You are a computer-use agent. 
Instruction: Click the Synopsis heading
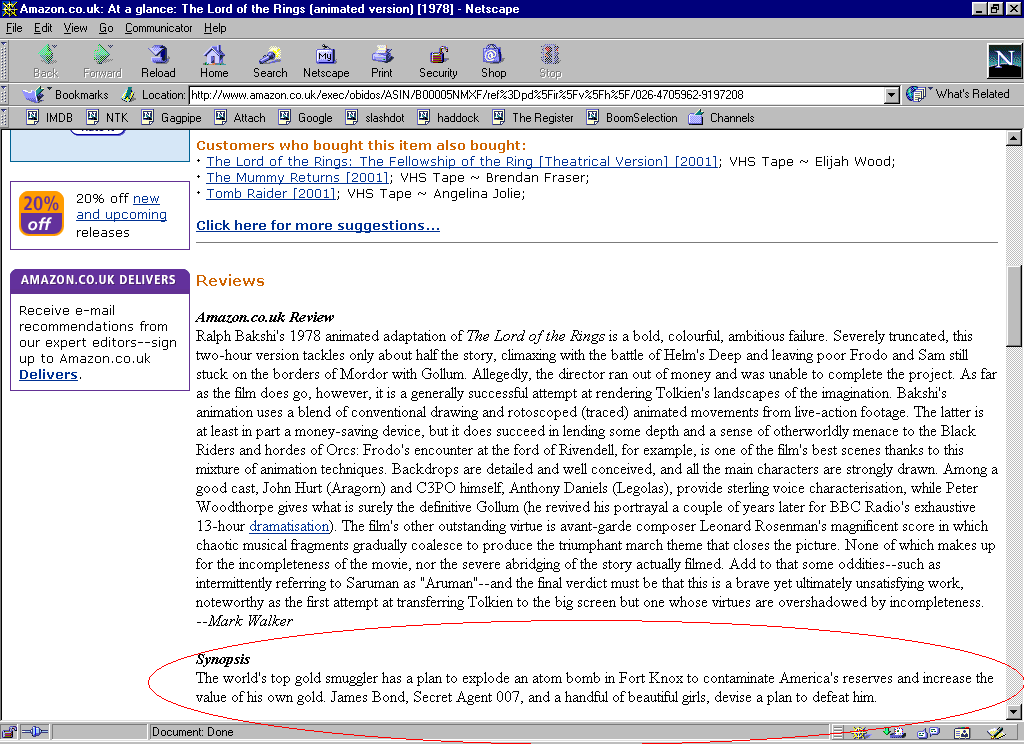click(223, 660)
